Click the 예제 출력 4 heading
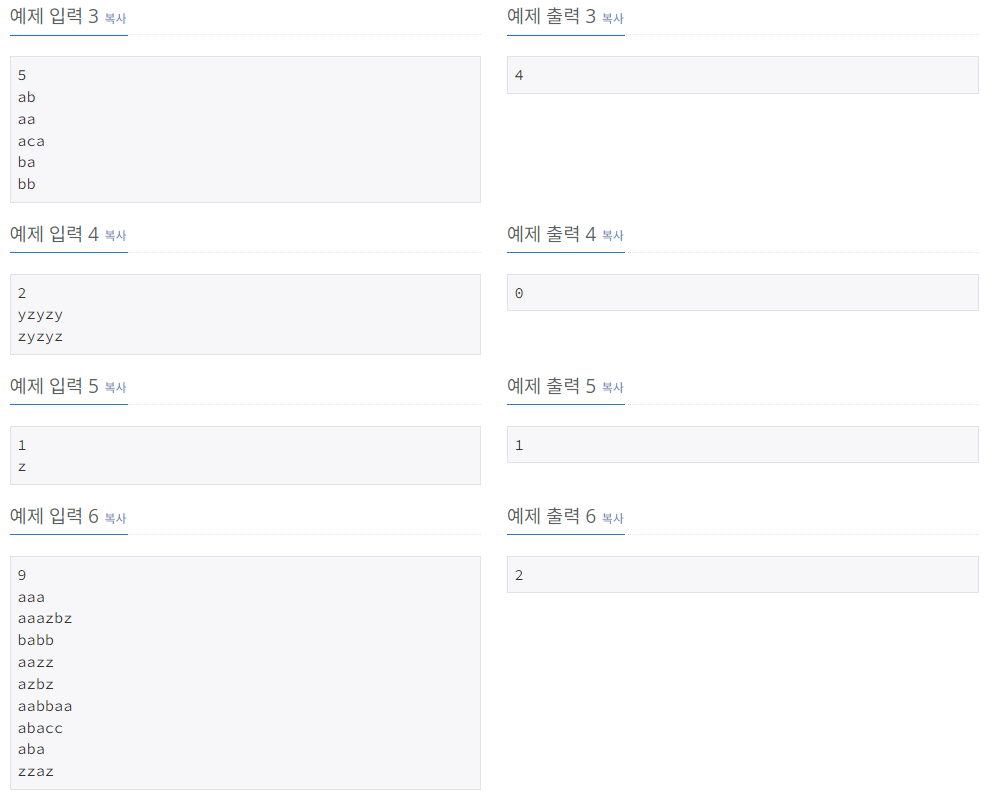Screen dimensions: 992x798 tap(552, 234)
